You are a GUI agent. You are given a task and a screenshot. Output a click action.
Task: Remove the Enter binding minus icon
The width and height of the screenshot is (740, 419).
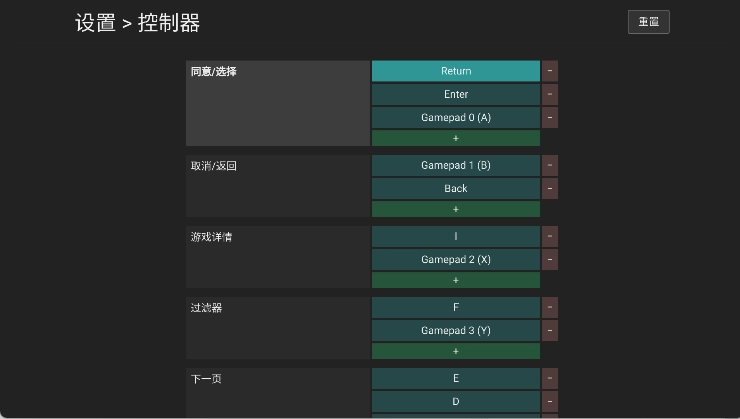[x=550, y=94]
